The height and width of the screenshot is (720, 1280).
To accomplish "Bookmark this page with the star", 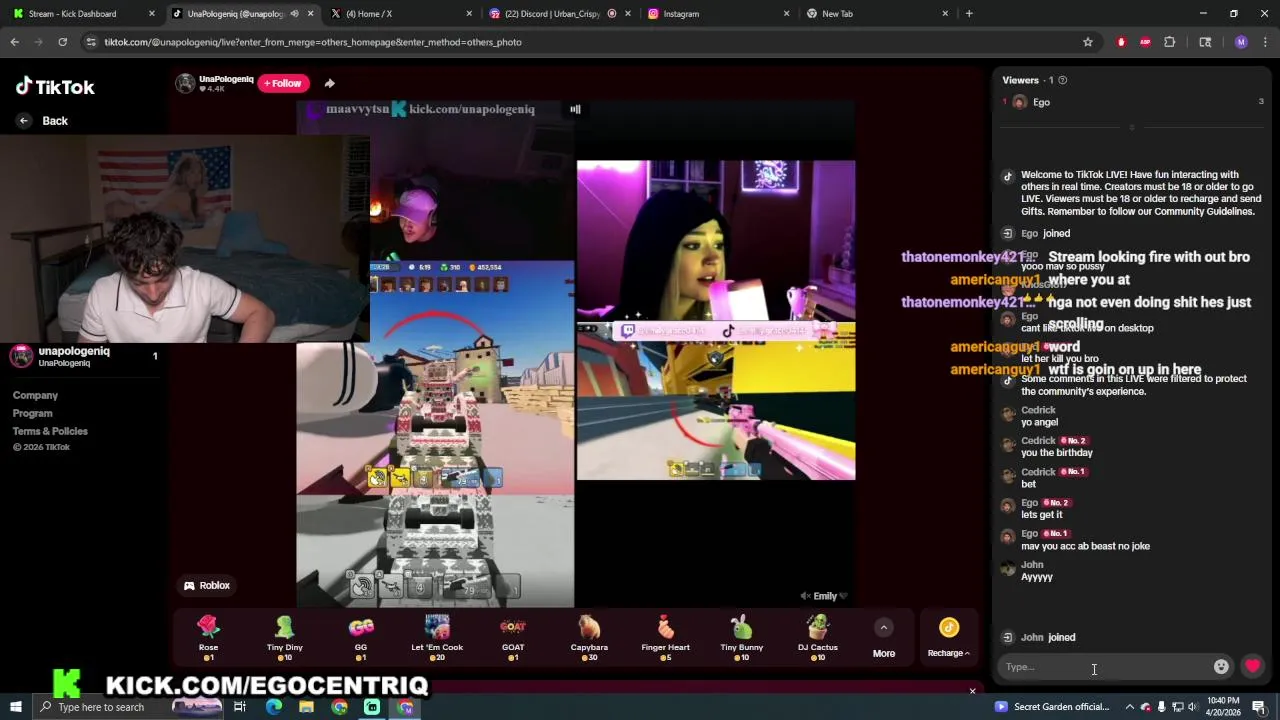I will point(1088,42).
